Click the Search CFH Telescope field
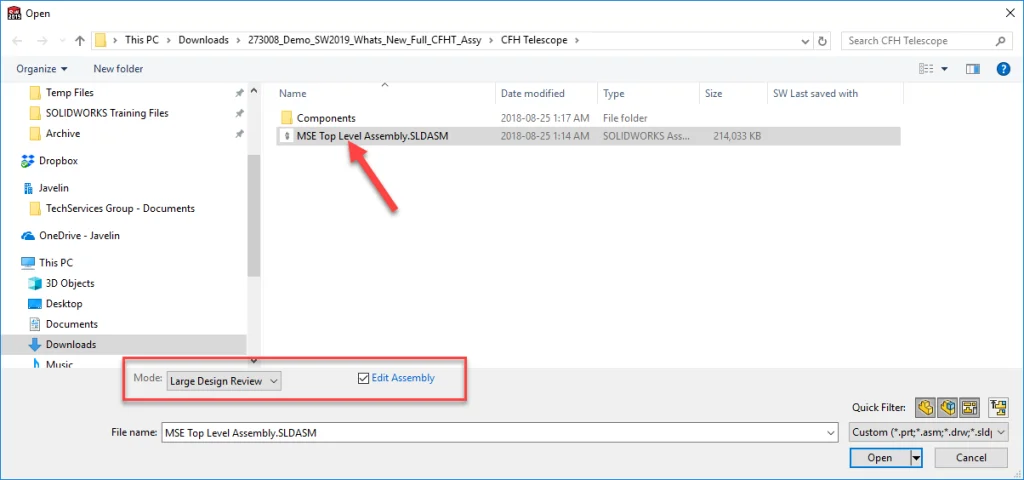The image size is (1024, 480). click(920, 40)
